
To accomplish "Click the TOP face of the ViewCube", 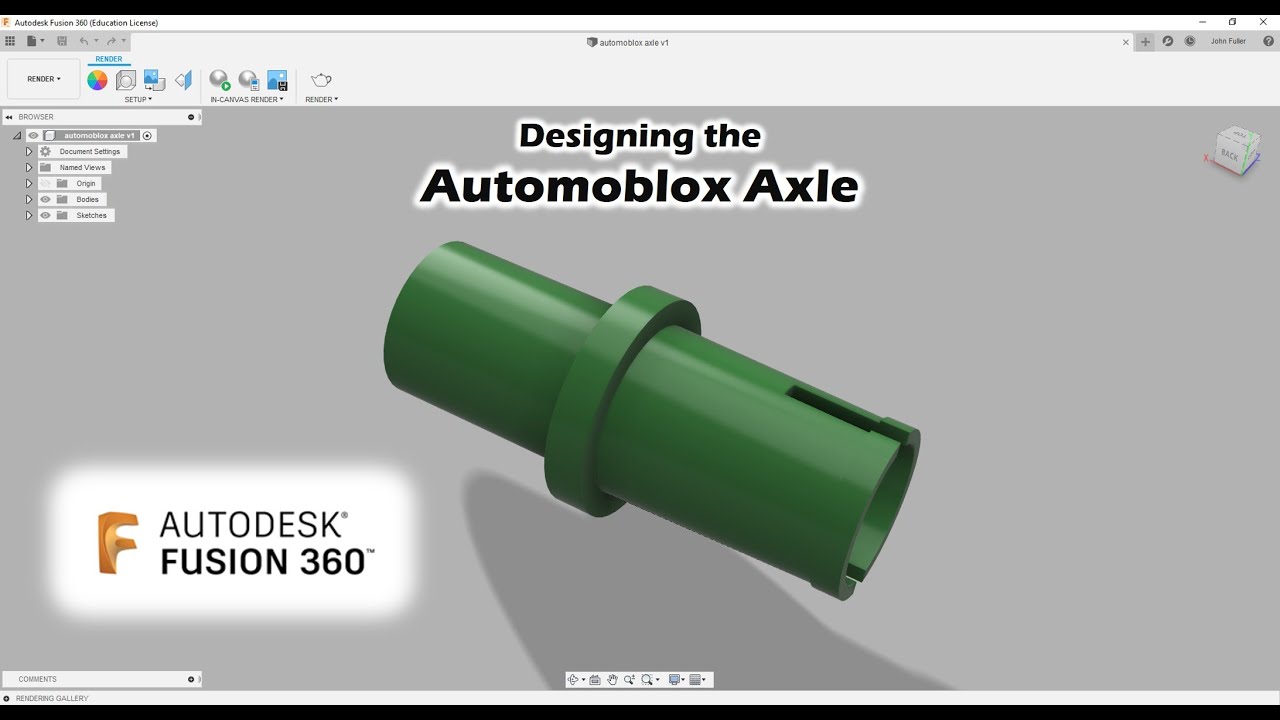I will coord(1239,134).
